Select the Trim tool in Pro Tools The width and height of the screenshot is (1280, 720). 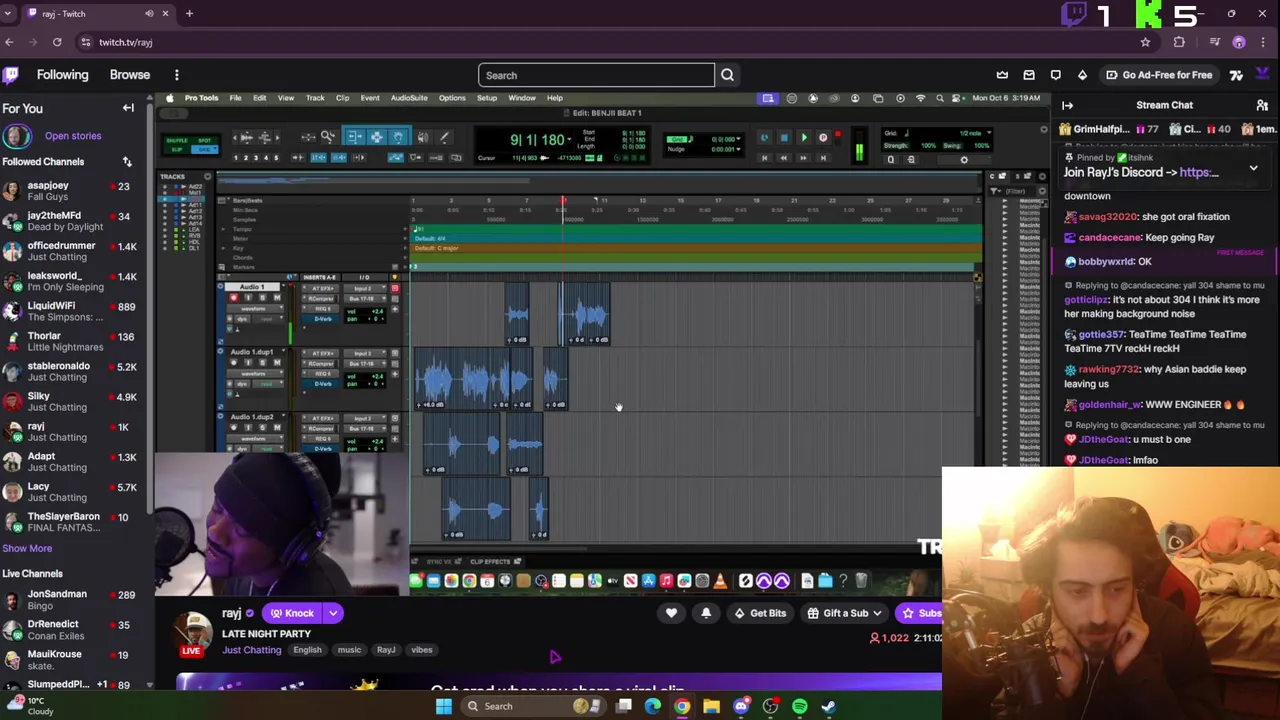point(354,137)
